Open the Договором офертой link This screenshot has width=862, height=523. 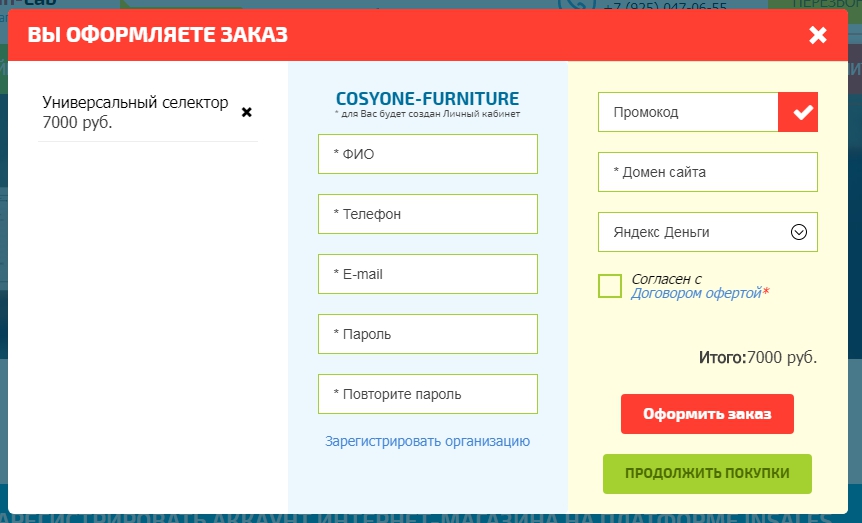(x=696, y=293)
